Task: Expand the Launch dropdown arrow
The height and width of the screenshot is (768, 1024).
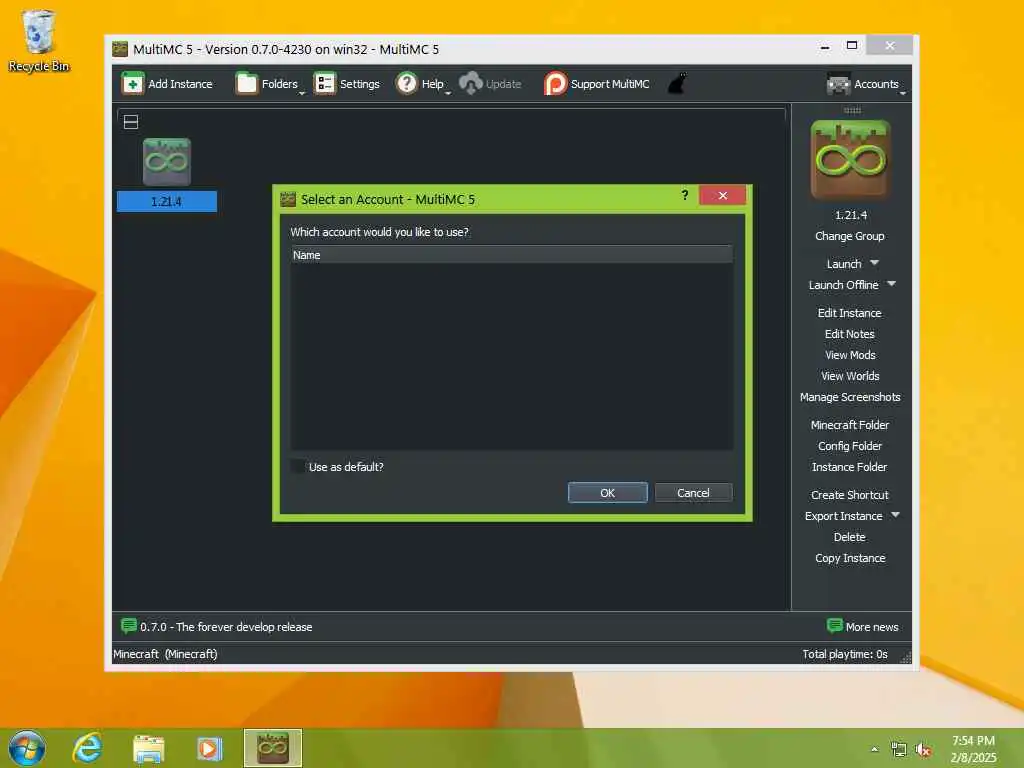Action: (874, 263)
